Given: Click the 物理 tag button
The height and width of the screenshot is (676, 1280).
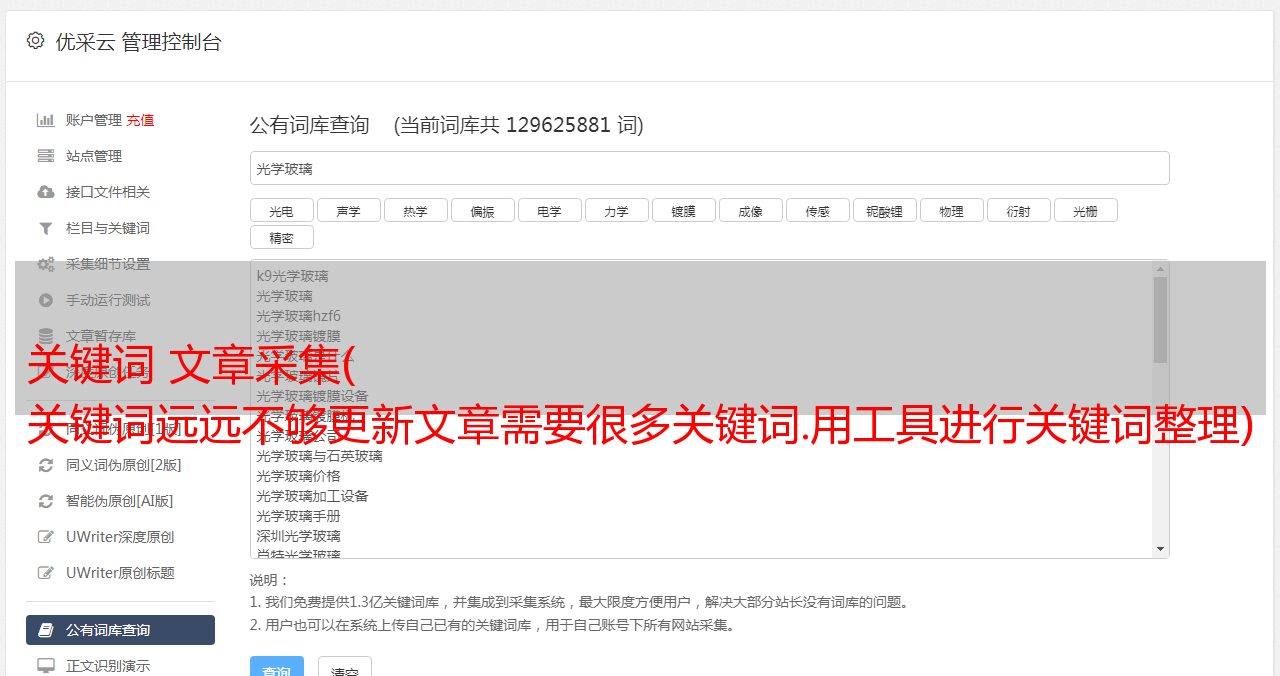Looking at the screenshot, I should coord(951,210).
